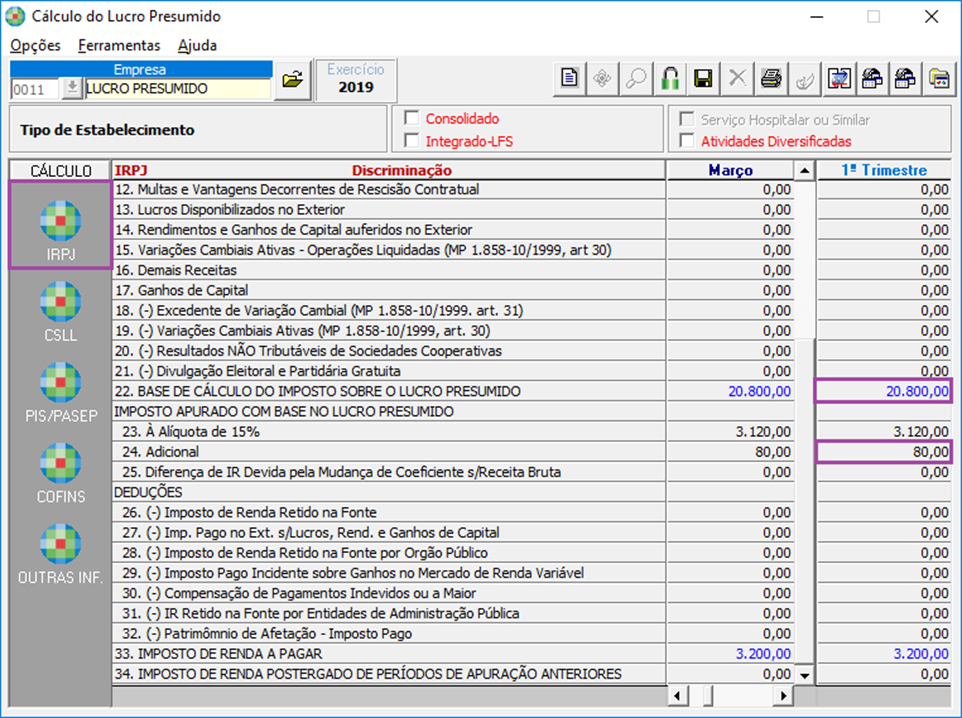The width and height of the screenshot is (962, 718).
Task: Select row 17. Ganhos de Capital
Action: (x=389, y=291)
